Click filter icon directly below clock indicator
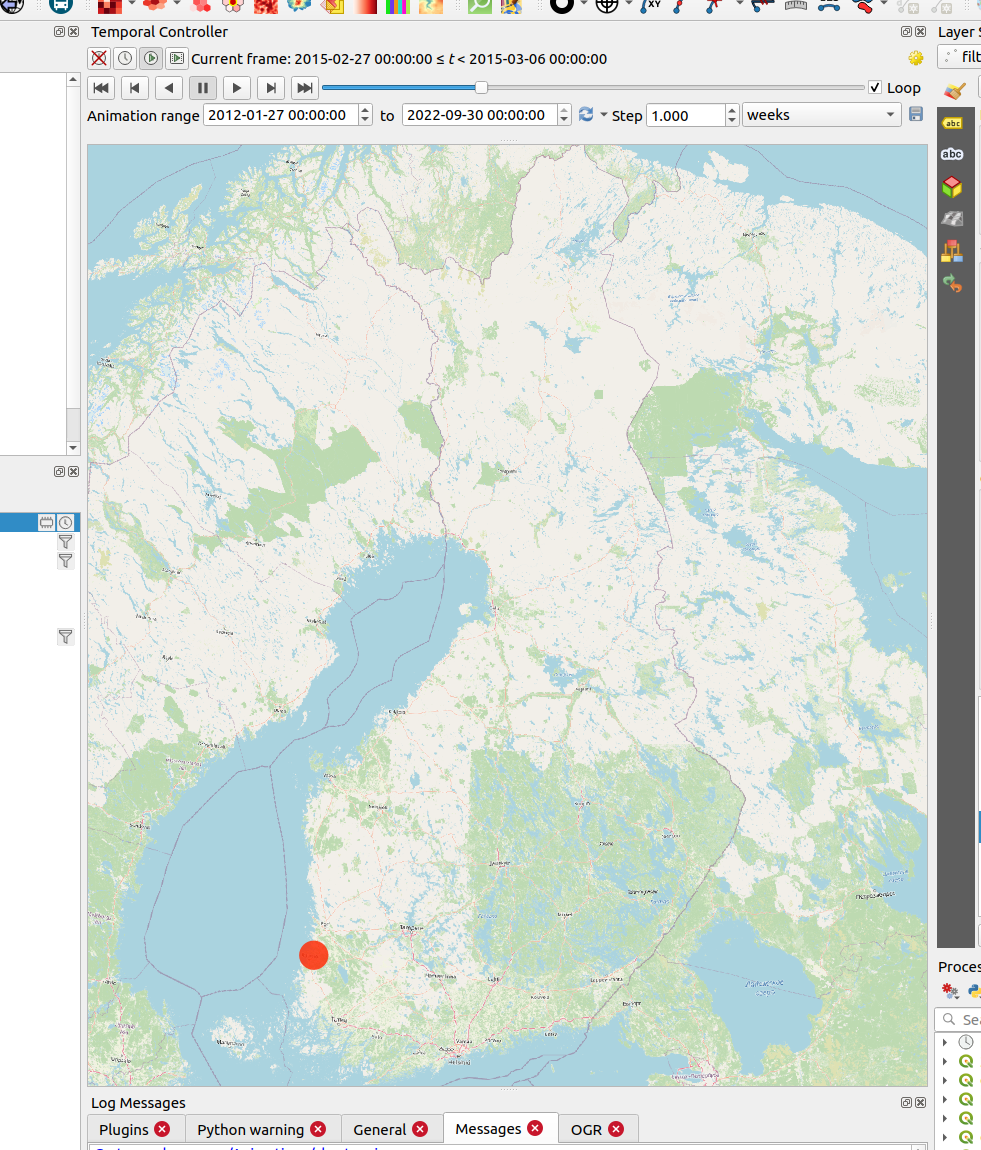The height and width of the screenshot is (1150, 981). 65,542
